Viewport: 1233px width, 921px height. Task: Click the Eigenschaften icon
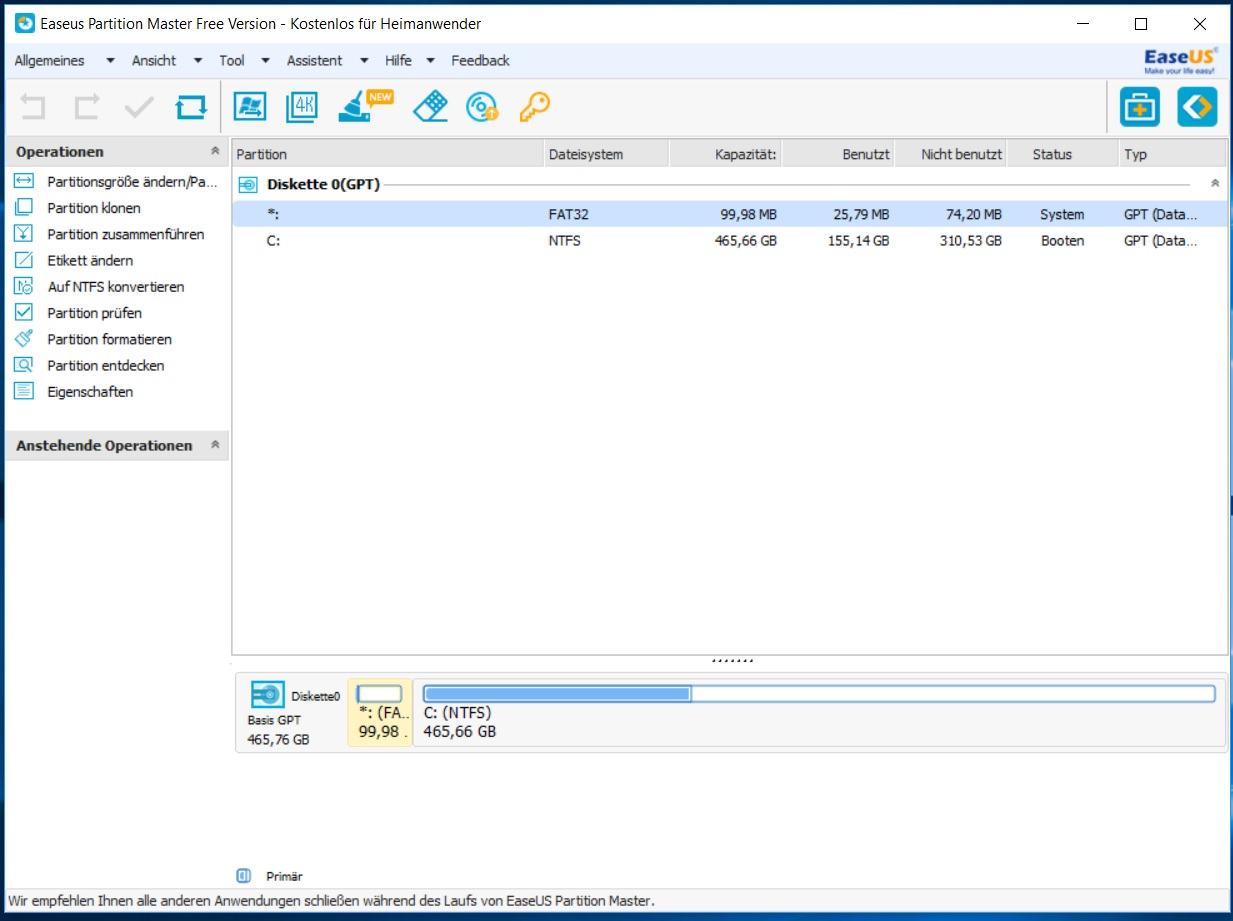tap(24, 391)
